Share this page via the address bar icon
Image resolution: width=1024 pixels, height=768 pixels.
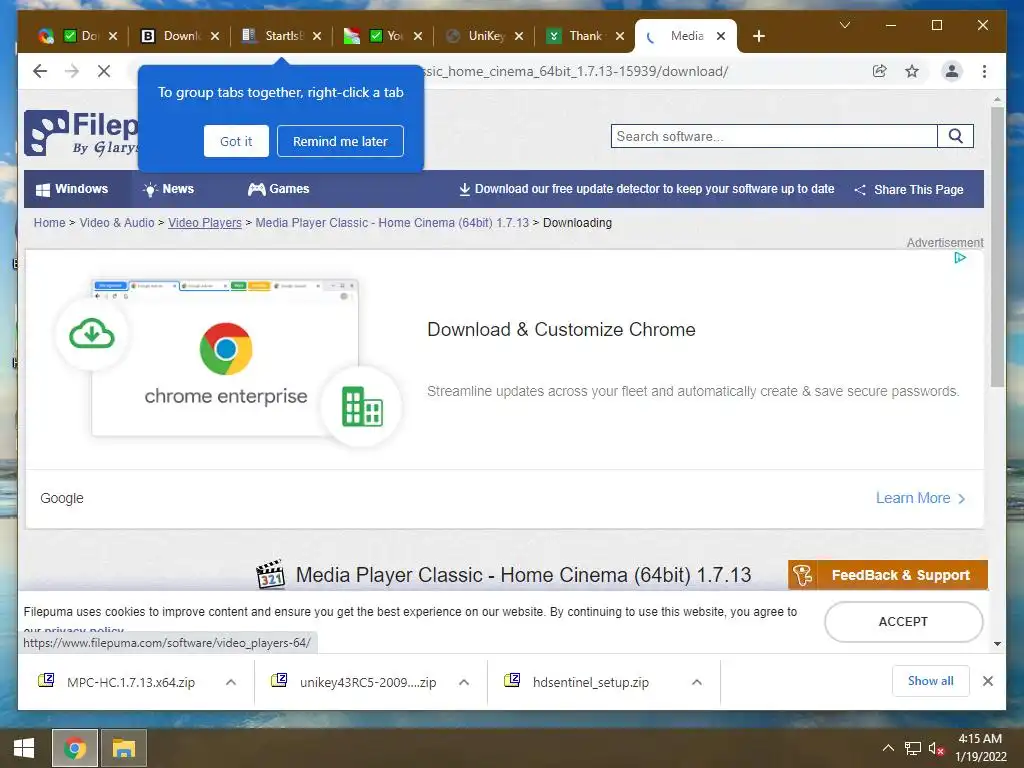click(x=880, y=71)
